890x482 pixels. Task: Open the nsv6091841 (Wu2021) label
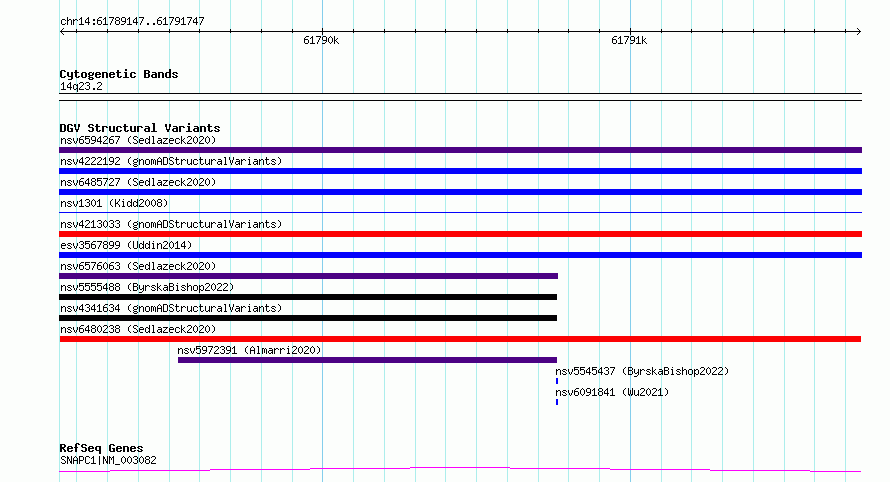click(x=612, y=392)
